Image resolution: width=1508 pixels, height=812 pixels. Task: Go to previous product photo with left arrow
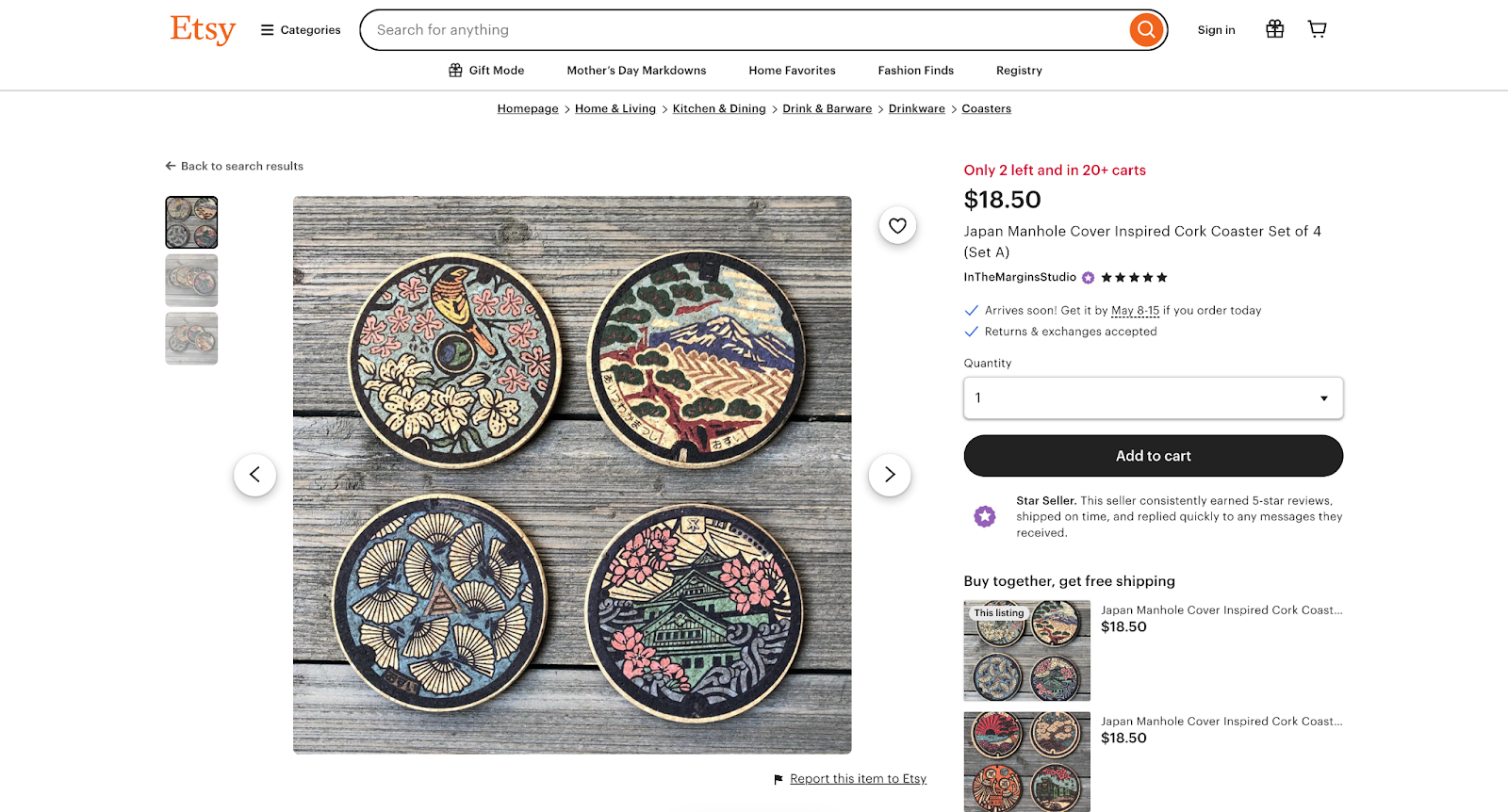[x=254, y=475]
